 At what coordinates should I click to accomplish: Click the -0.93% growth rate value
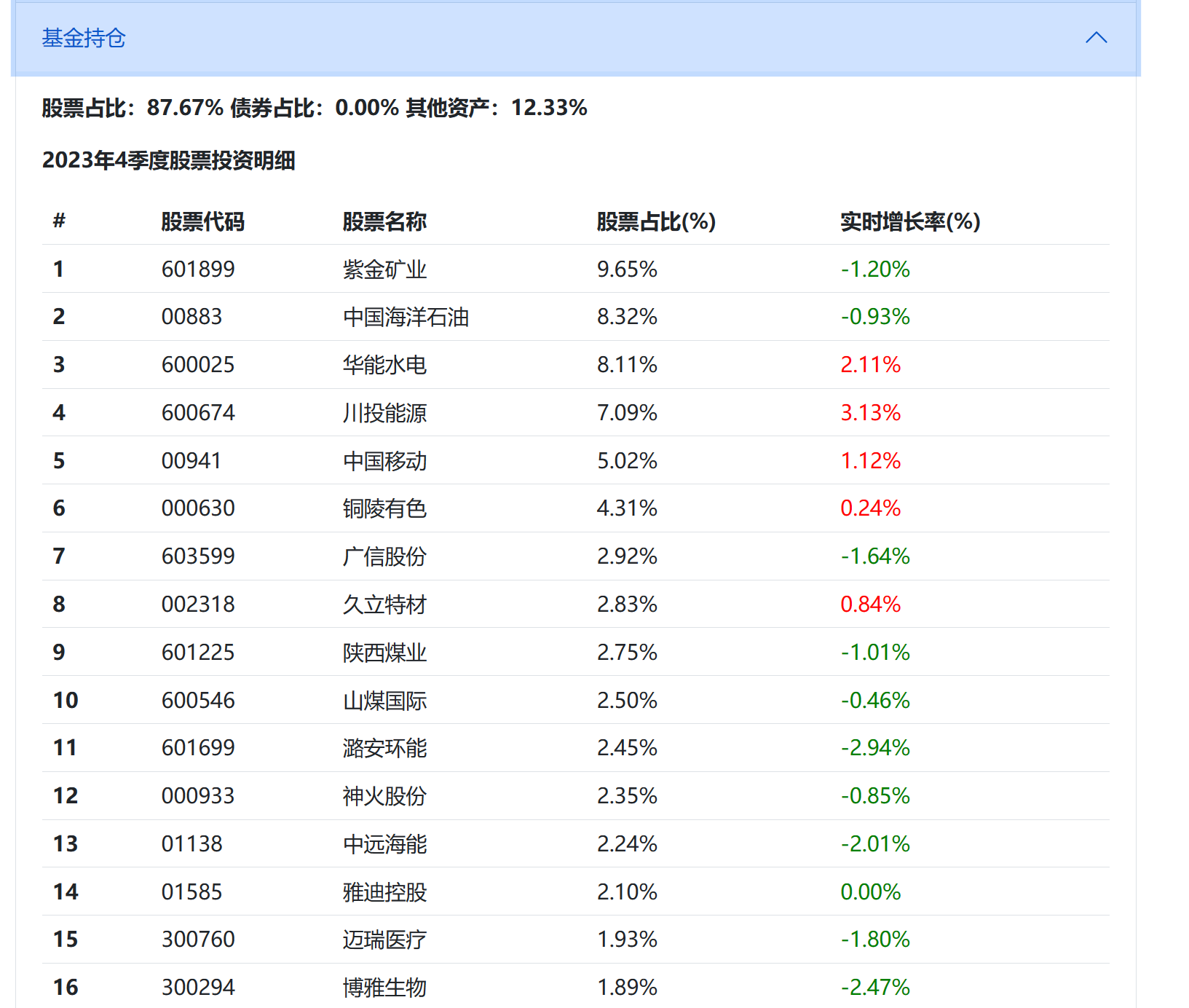click(875, 317)
